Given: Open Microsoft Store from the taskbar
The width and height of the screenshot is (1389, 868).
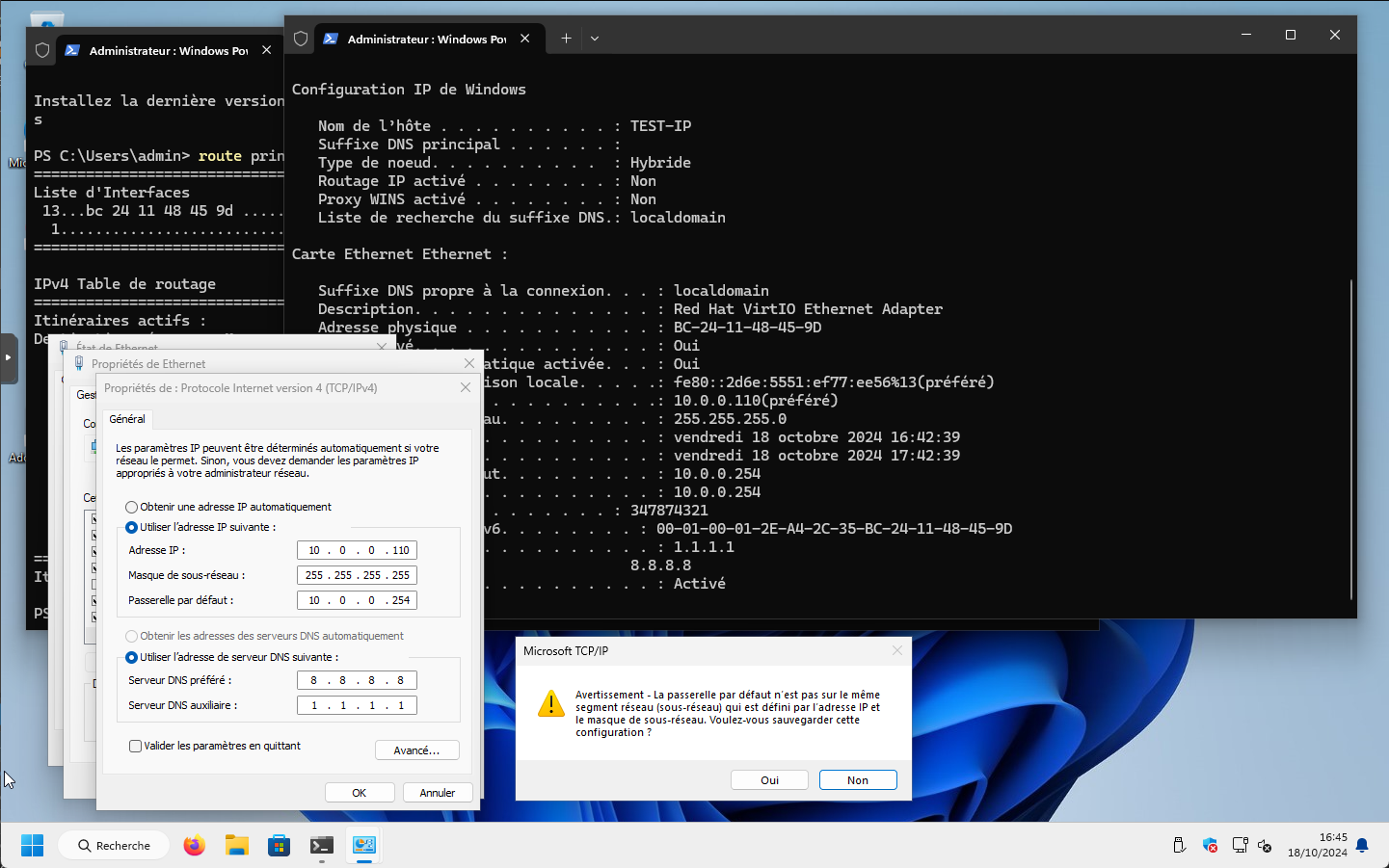Looking at the screenshot, I should coord(280,845).
